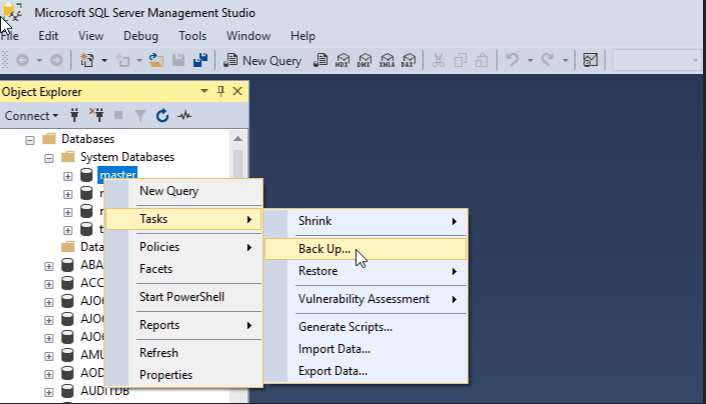Open the Activity Monitor pulse icon

[x=184, y=115]
